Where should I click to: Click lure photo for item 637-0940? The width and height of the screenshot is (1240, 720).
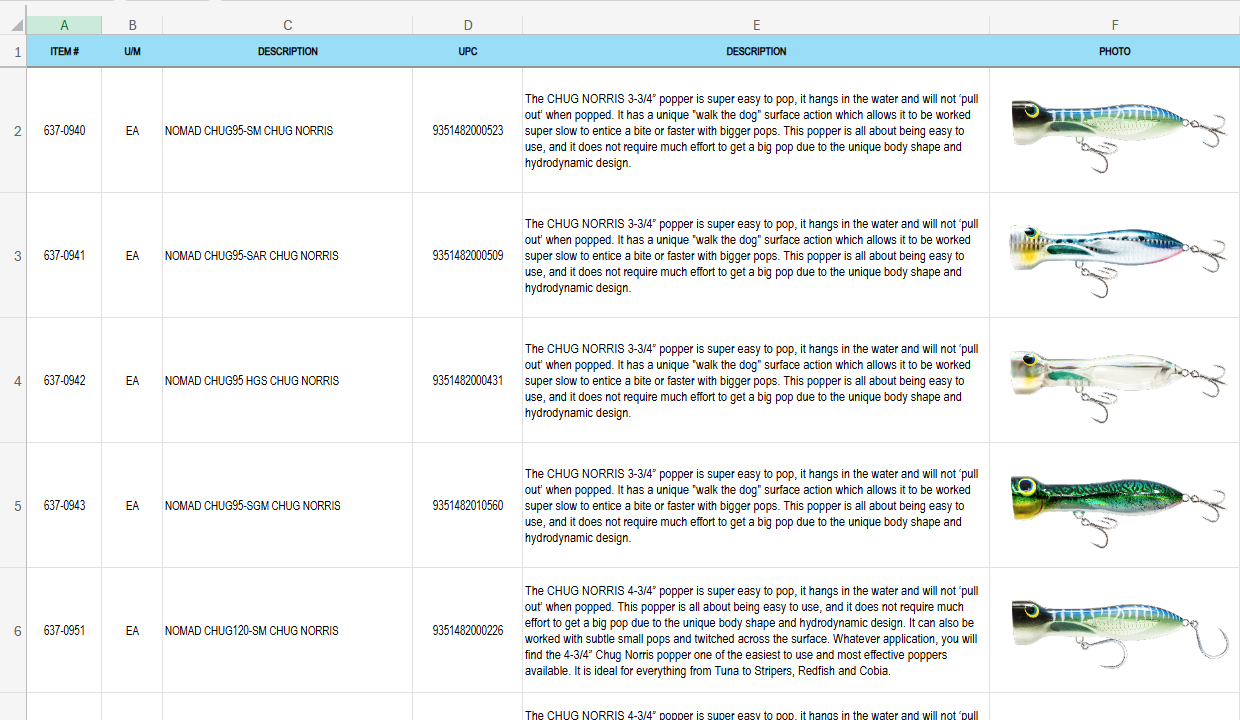click(1119, 135)
